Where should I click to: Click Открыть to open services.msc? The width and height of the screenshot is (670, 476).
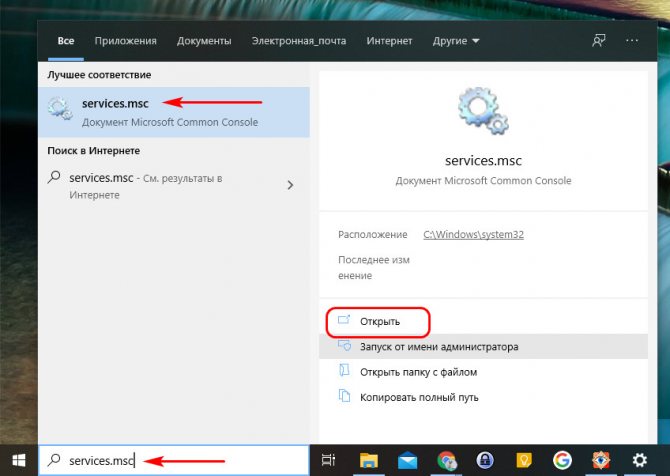coord(378,321)
